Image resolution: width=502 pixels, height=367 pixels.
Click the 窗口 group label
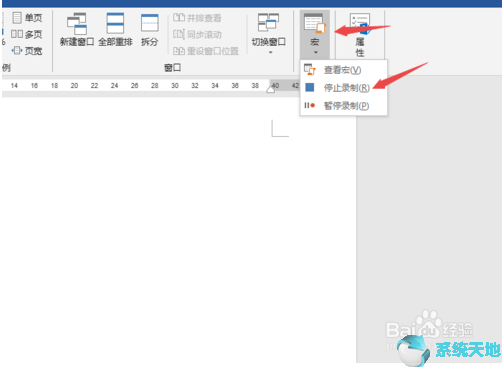point(172,68)
